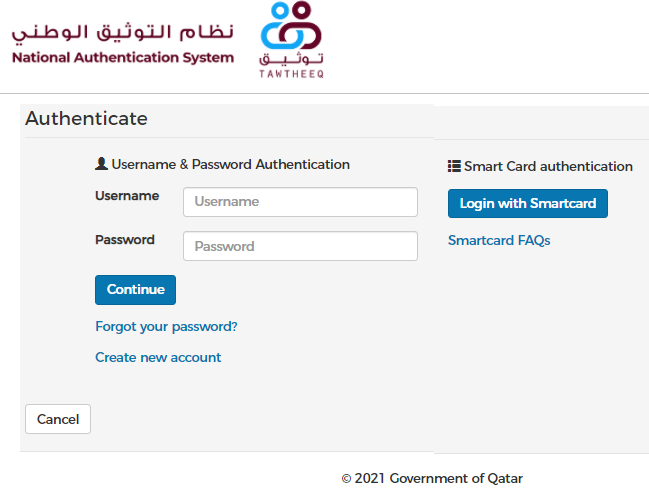The width and height of the screenshot is (649, 503).
Task: Click Login with Smartcard button
Action: pyautogui.click(x=528, y=203)
